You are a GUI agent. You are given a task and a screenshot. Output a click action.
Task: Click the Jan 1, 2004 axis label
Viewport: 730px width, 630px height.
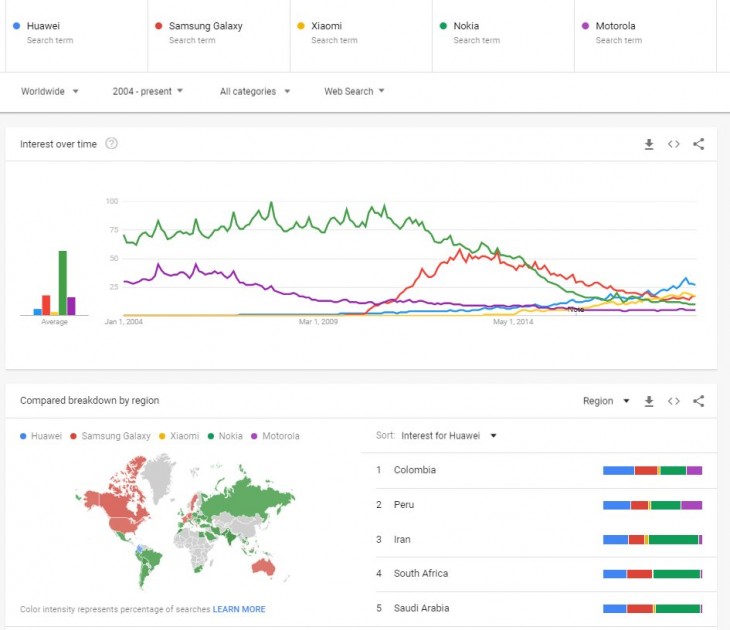(x=124, y=322)
